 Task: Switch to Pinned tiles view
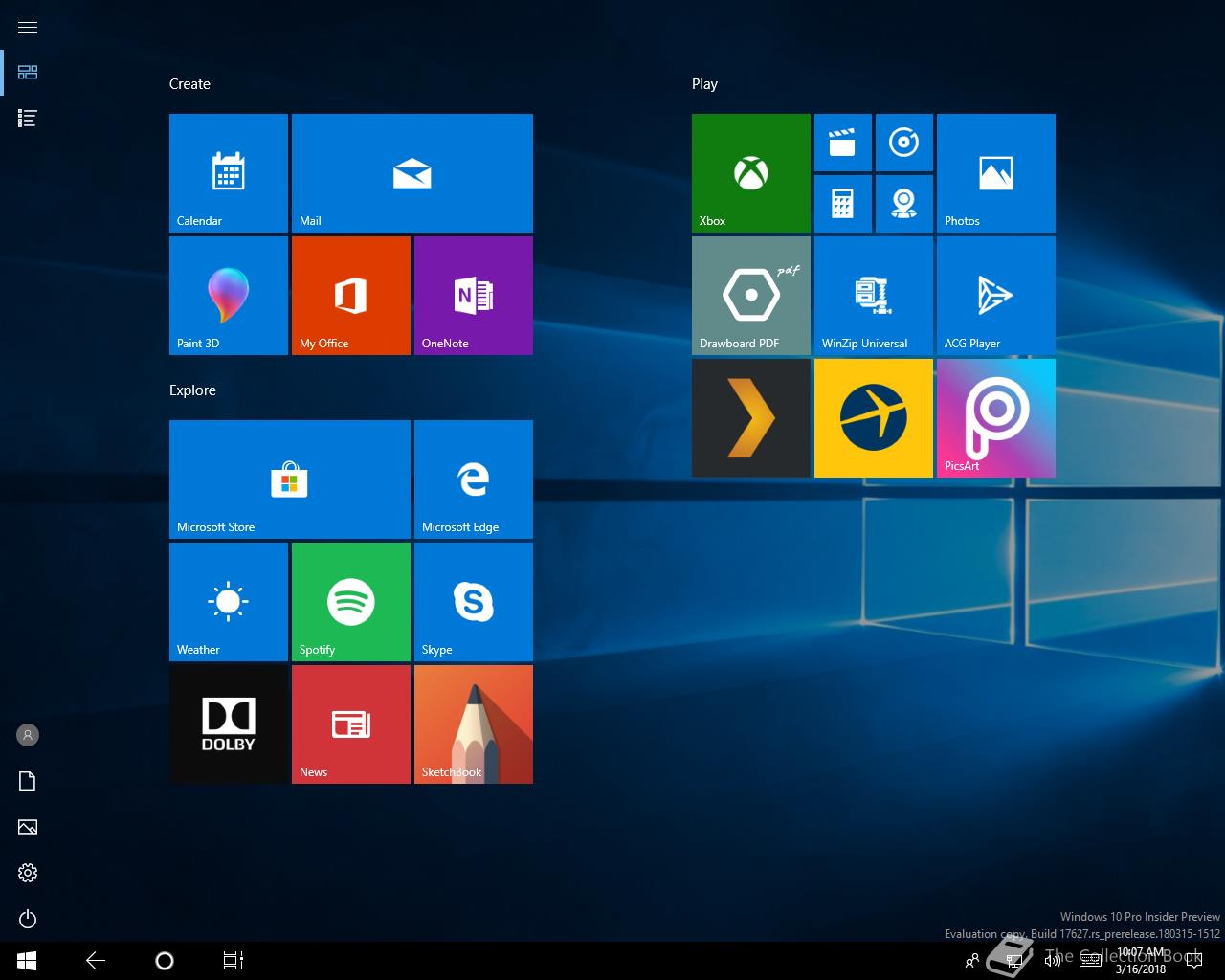28,72
